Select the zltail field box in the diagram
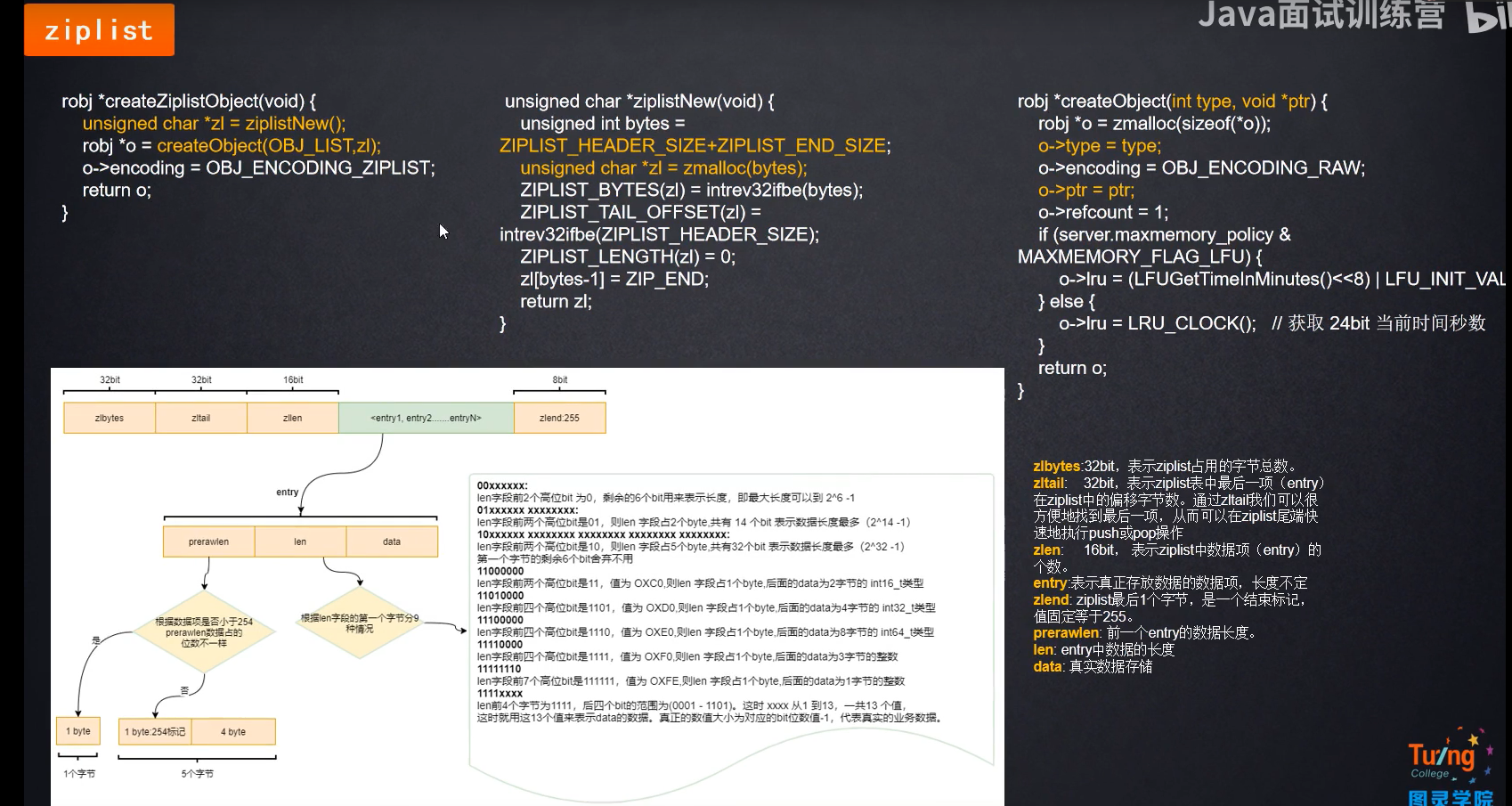The width and height of the screenshot is (1512, 806). pyautogui.click(x=201, y=417)
